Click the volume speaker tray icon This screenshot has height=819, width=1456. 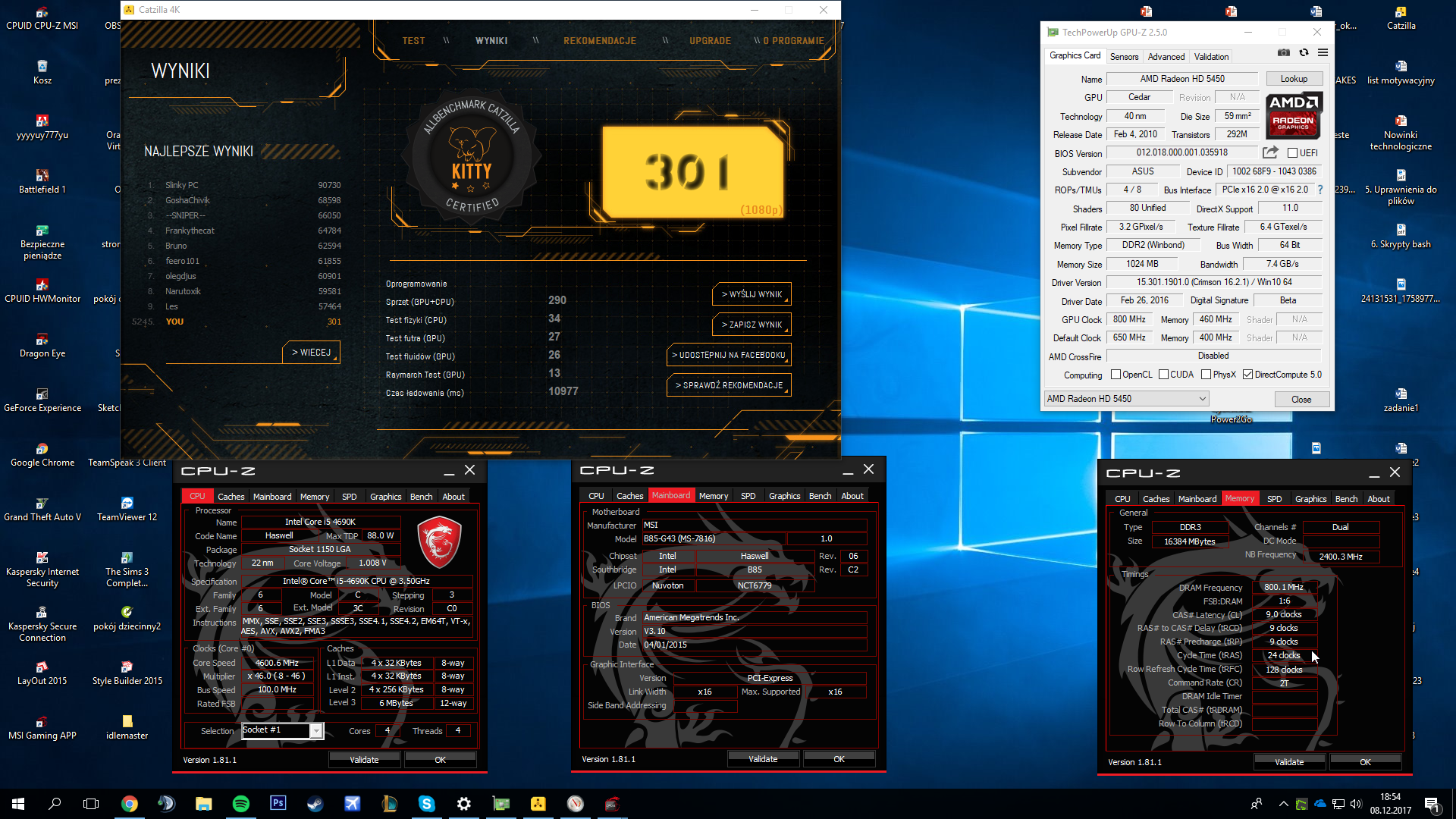point(1356,804)
